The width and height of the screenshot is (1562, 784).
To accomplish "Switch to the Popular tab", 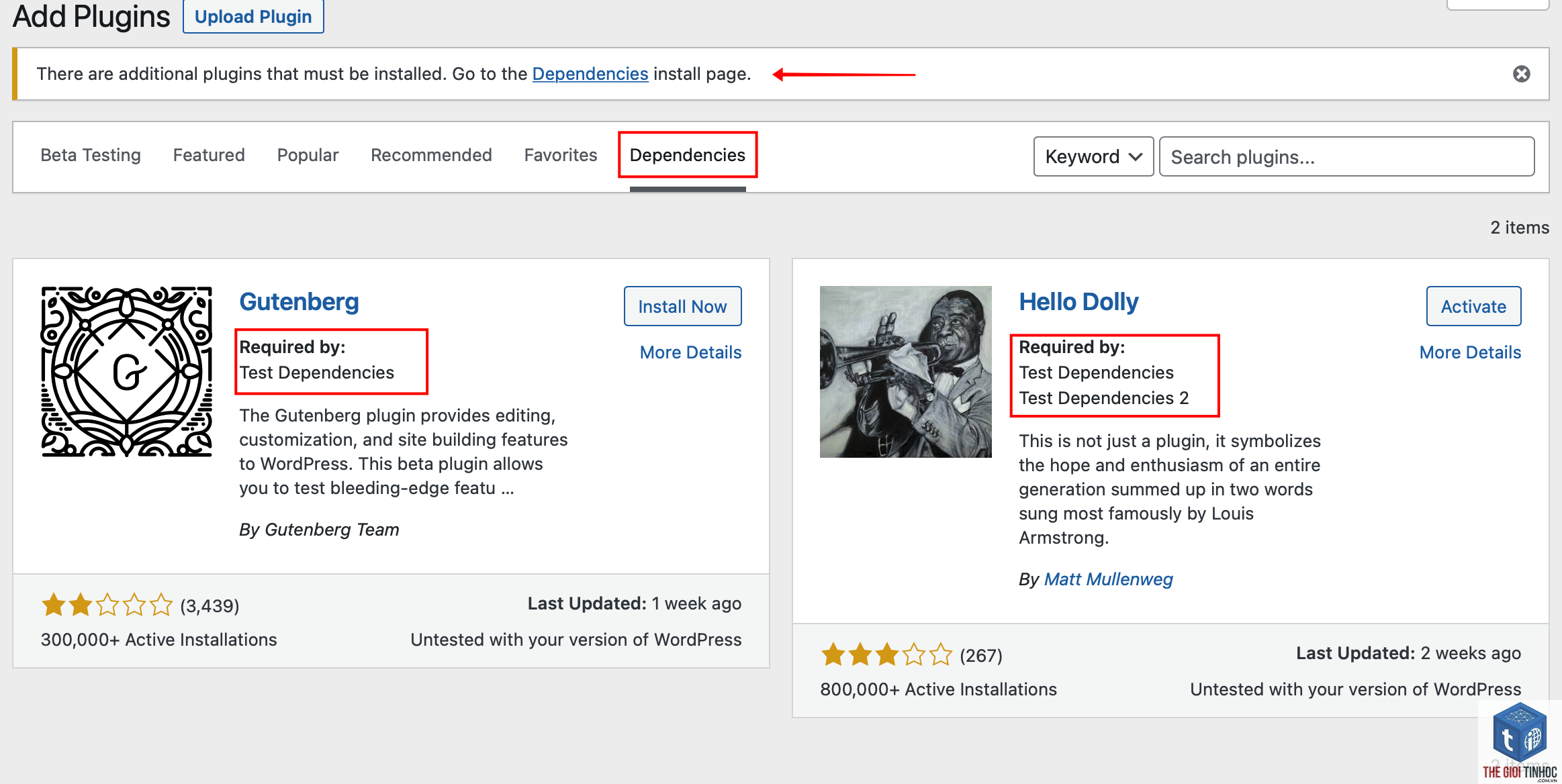I will [308, 155].
